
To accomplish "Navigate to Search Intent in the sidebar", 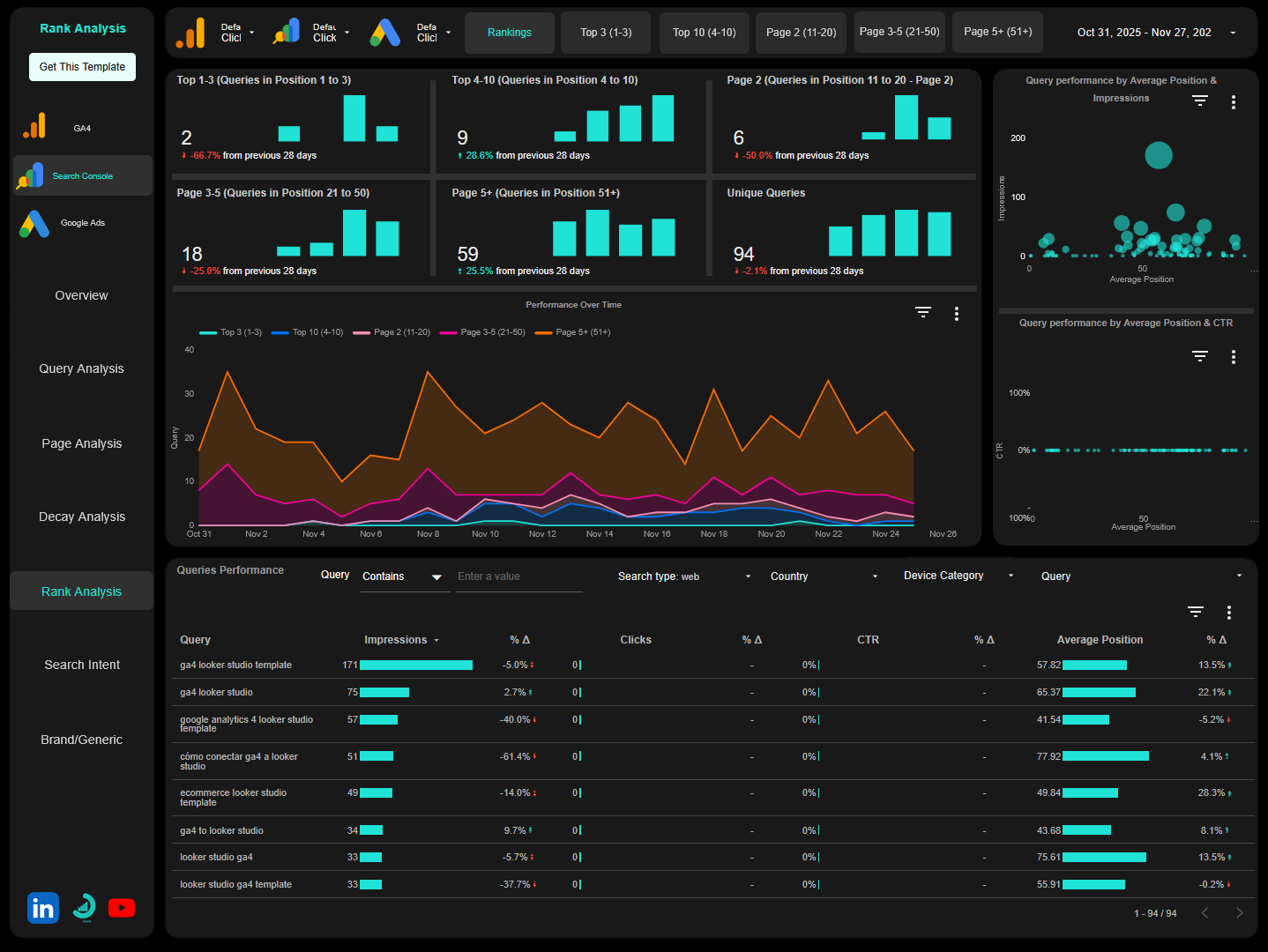I will (x=81, y=665).
